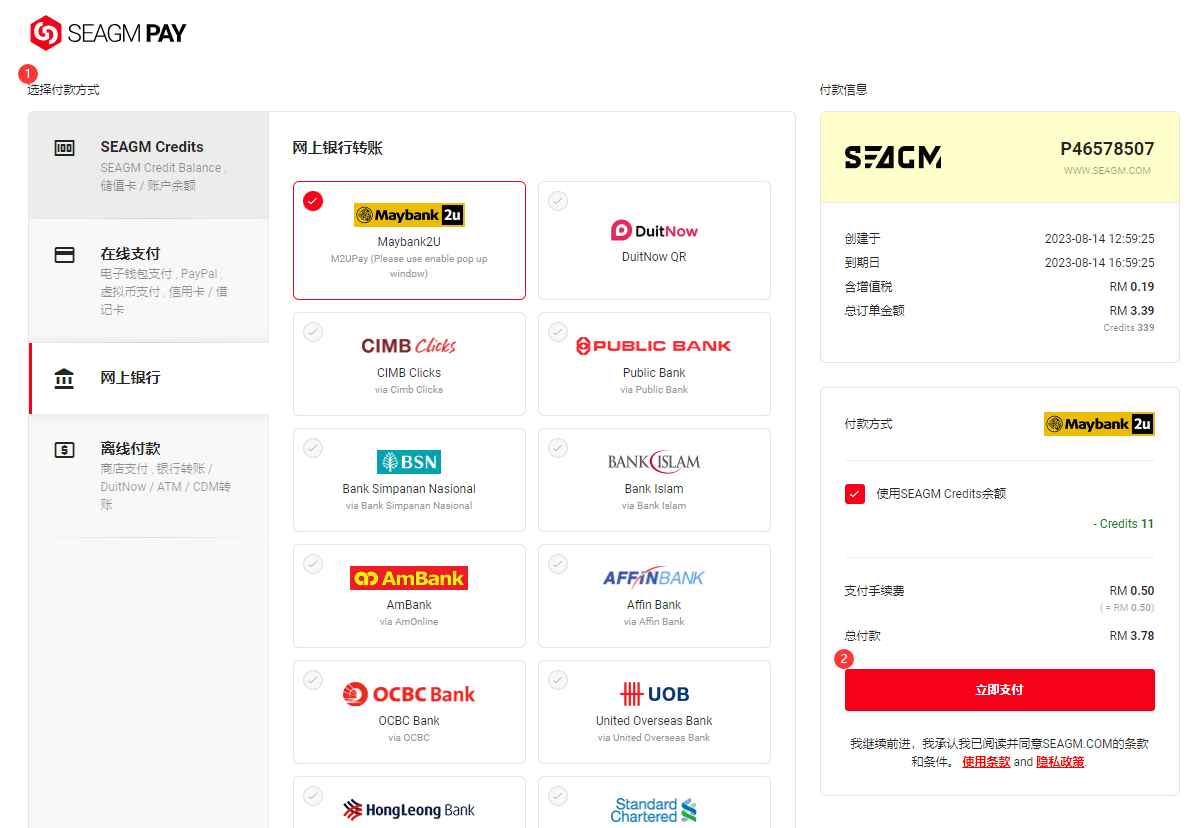
Task: Click the SEAGM PAY logo
Action: (108, 33)
